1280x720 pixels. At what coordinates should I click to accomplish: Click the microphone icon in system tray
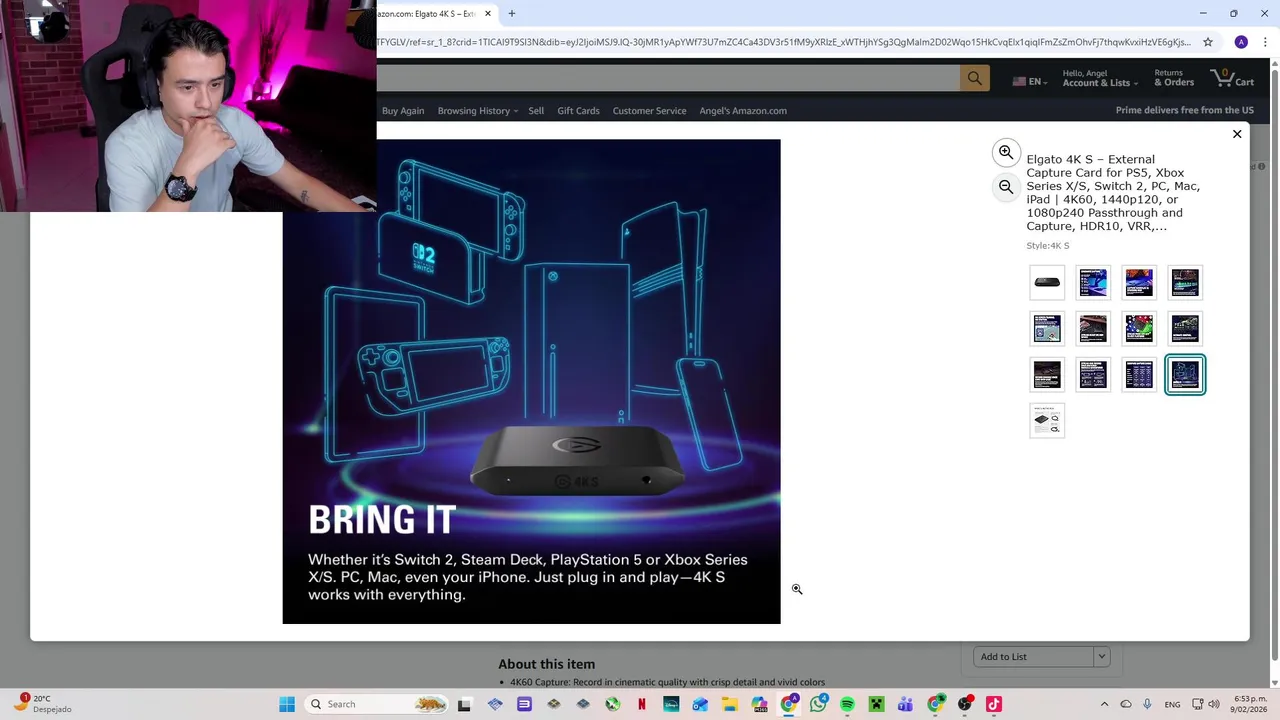pos(1147,704)
